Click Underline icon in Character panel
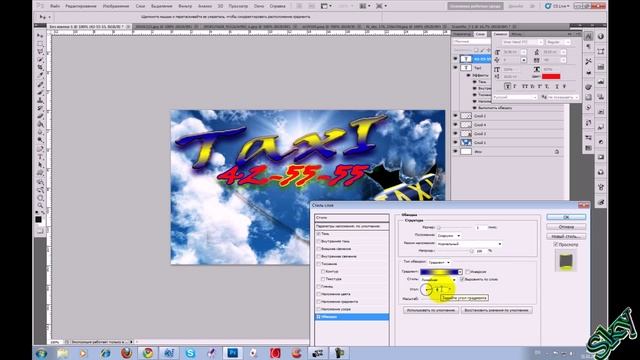Image resolution: width=640 pixels, height=360 pixels. click(x=557, y=86)
